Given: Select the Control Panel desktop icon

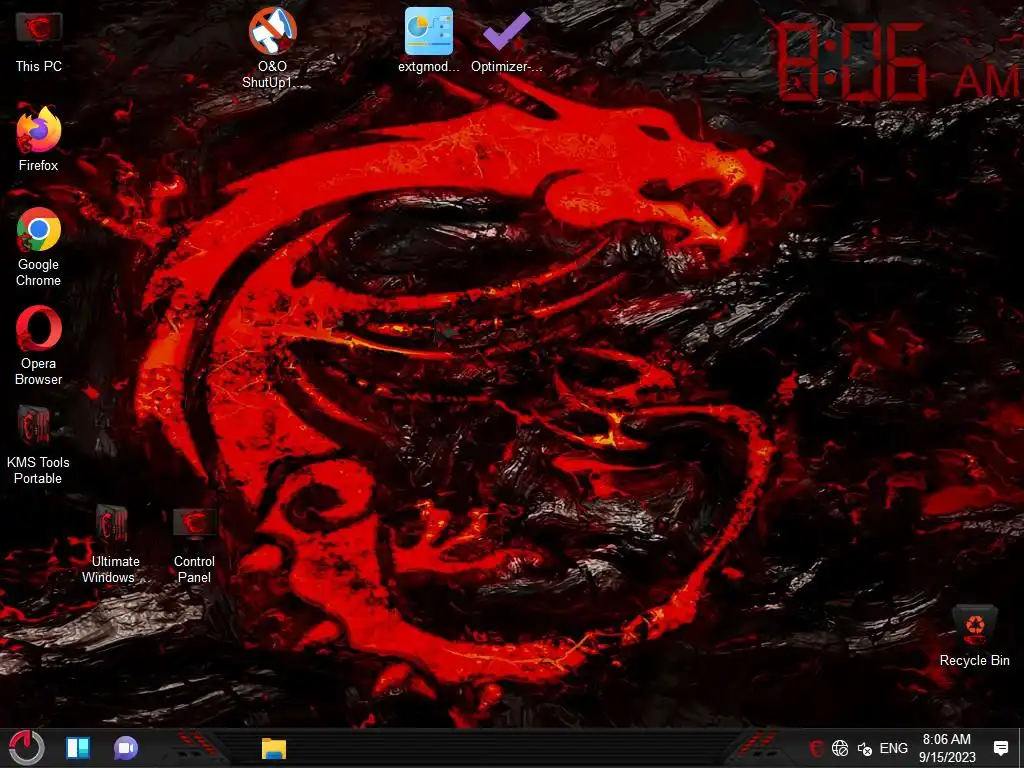Looking at the screenshot, I should [194, 545].
